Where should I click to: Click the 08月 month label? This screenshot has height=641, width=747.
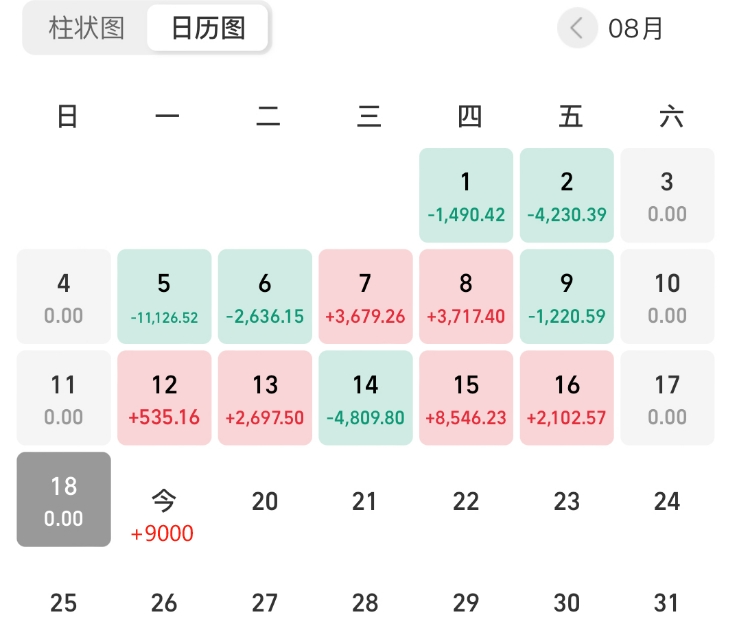coord(636,29)
